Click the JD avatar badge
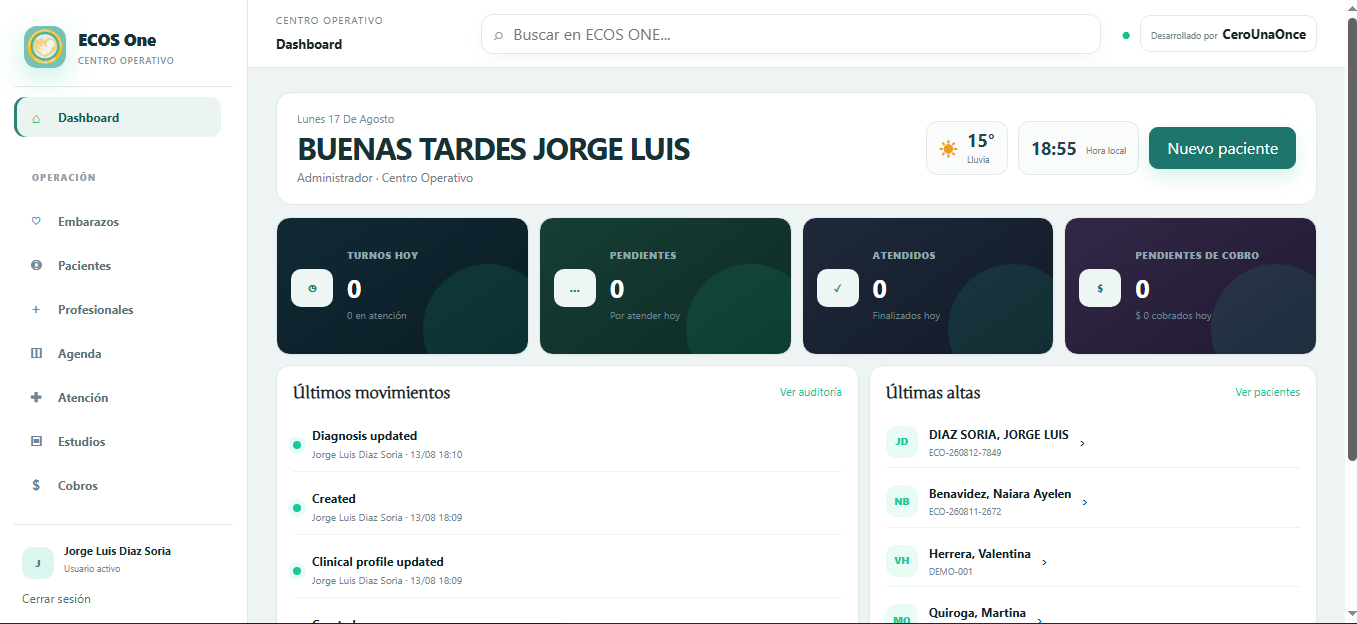 tap(902, 442)
